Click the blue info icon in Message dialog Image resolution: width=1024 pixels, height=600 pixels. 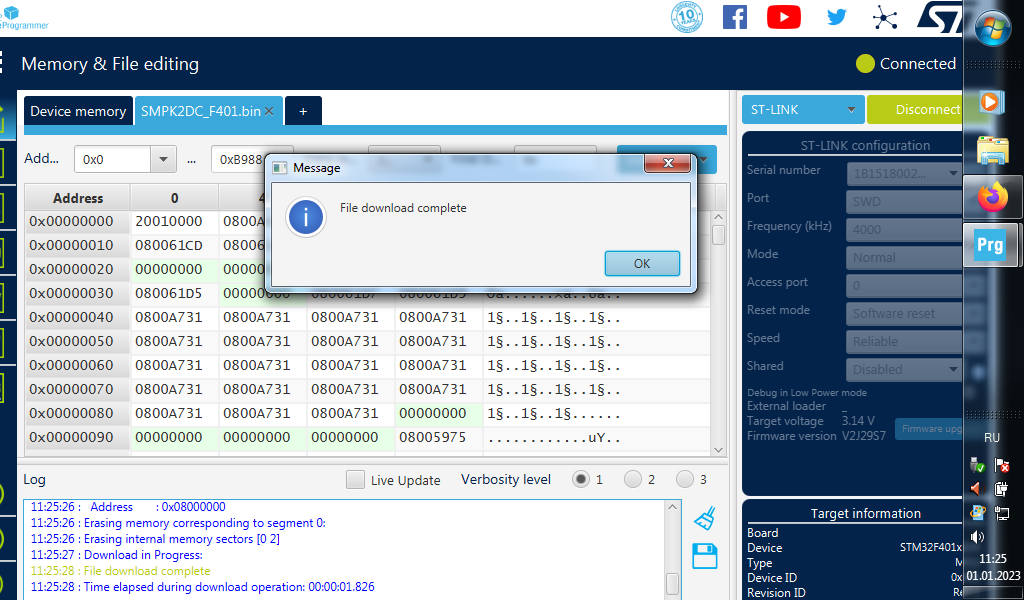tap(306, 216)
